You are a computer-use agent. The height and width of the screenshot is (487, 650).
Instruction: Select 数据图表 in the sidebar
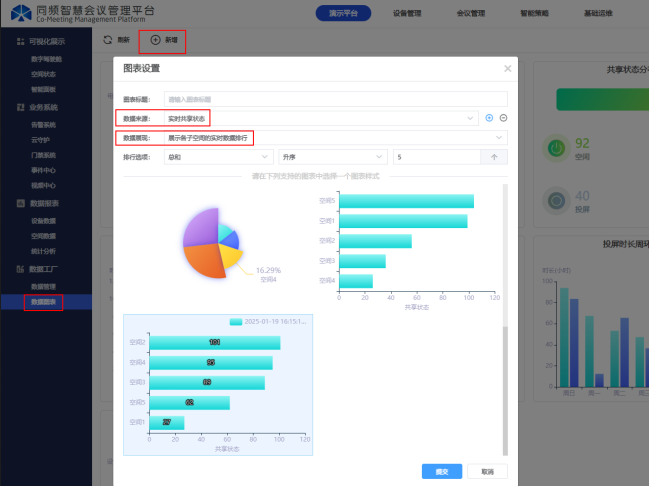pos(43,301)
